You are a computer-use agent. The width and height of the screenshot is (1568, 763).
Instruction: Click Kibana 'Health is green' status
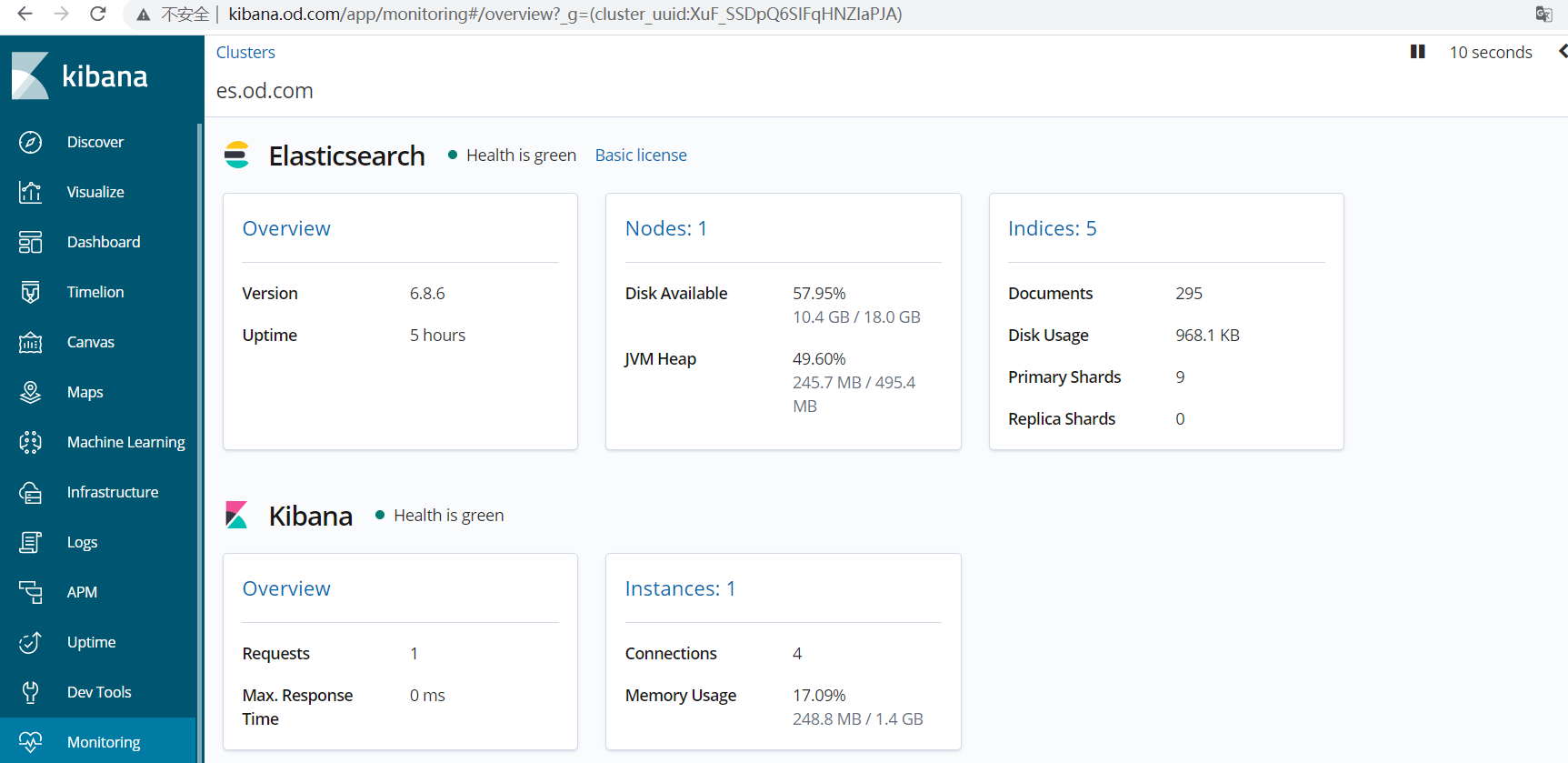pos(448,515)
